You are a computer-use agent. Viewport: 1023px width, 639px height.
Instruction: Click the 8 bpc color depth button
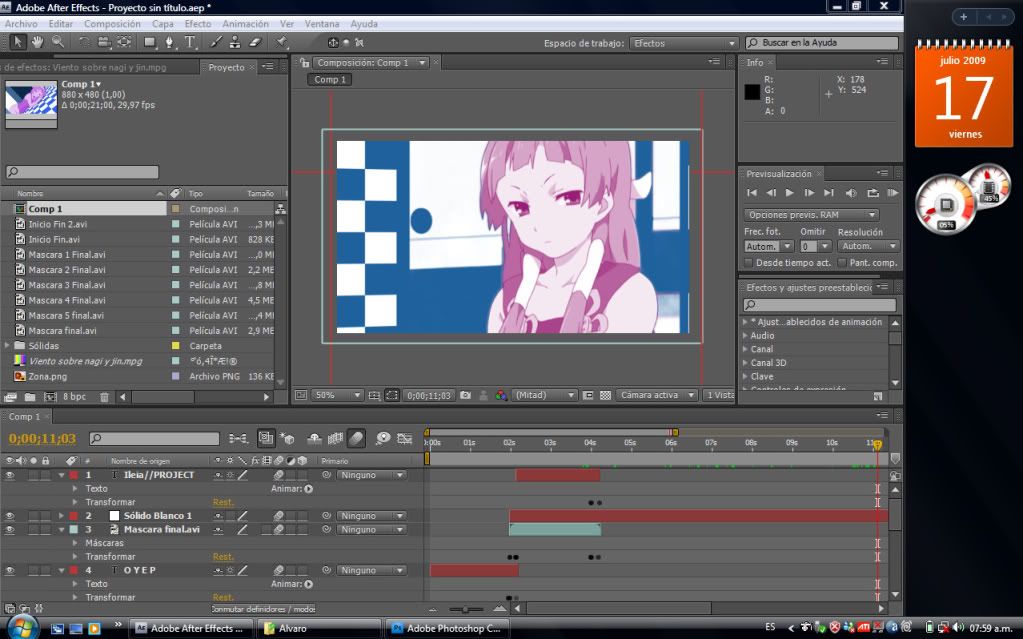74,397
